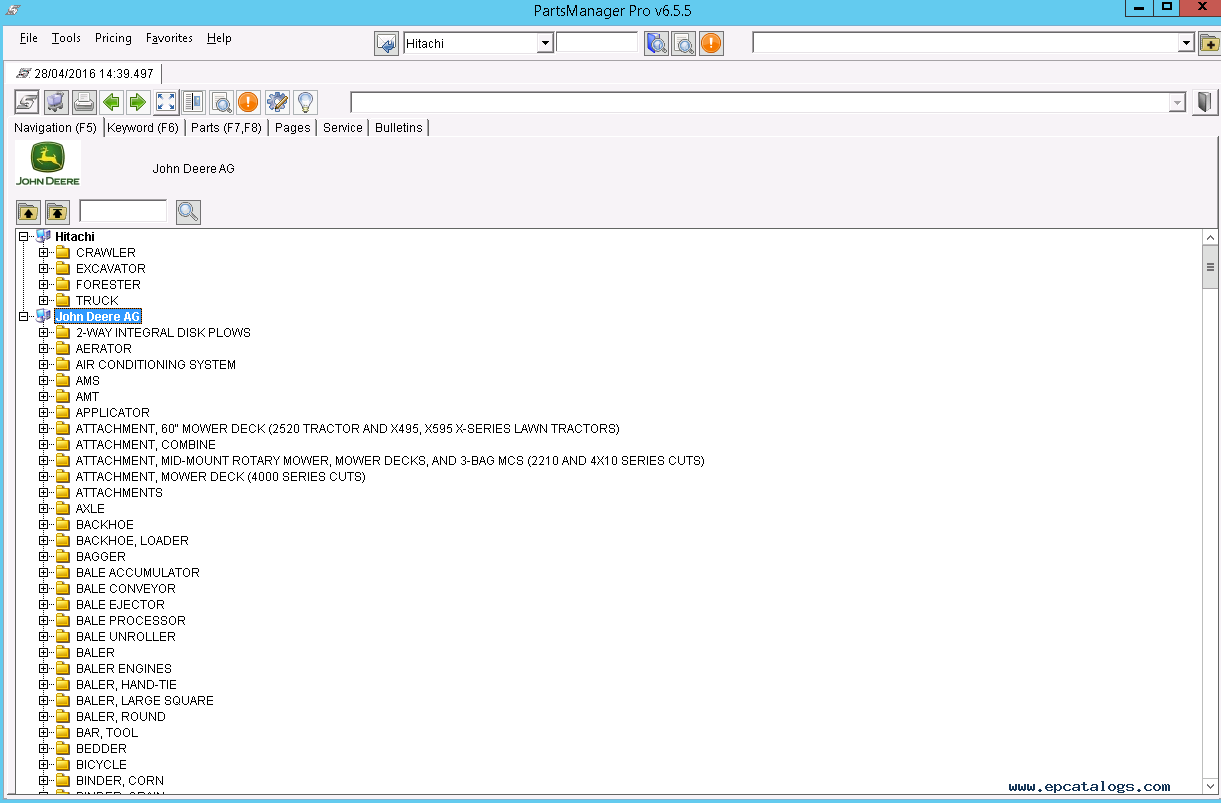The width and height of the screenshot is (1221, 803).
Task: Click the grey page search icon in top toolbar
Action: coord(684,44)
